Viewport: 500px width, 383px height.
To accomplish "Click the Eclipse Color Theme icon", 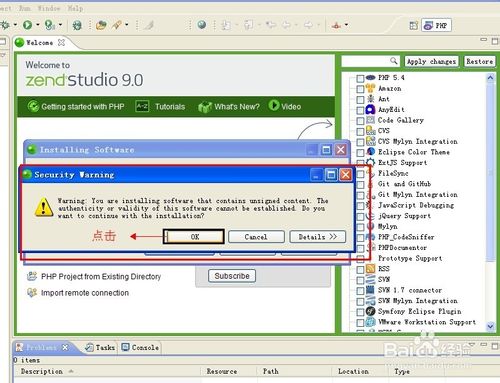I will click(370, 152).
